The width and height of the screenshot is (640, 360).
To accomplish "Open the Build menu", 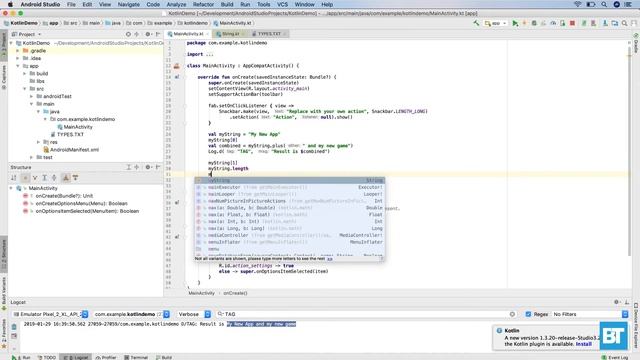I will [x=227, y=4].
